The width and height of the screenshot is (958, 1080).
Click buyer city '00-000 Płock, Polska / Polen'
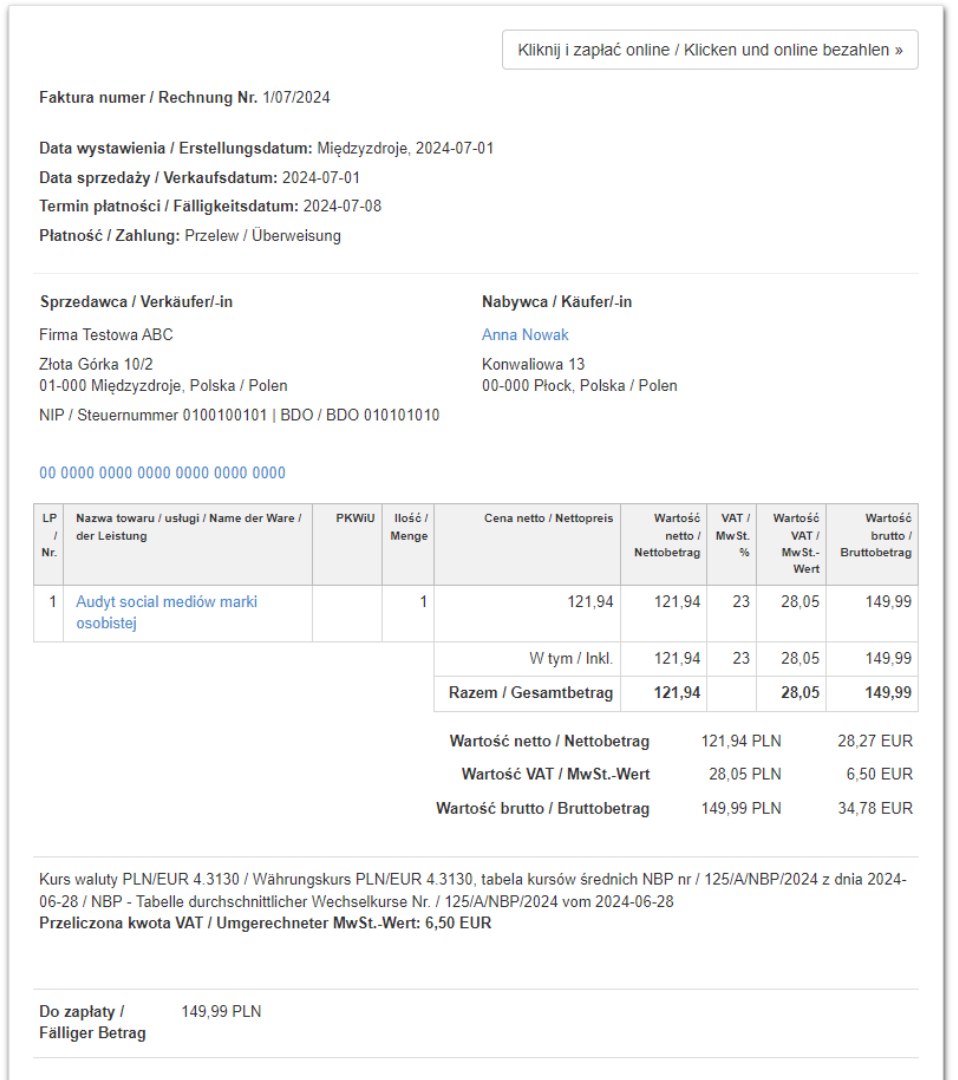(x=579, y=386)
